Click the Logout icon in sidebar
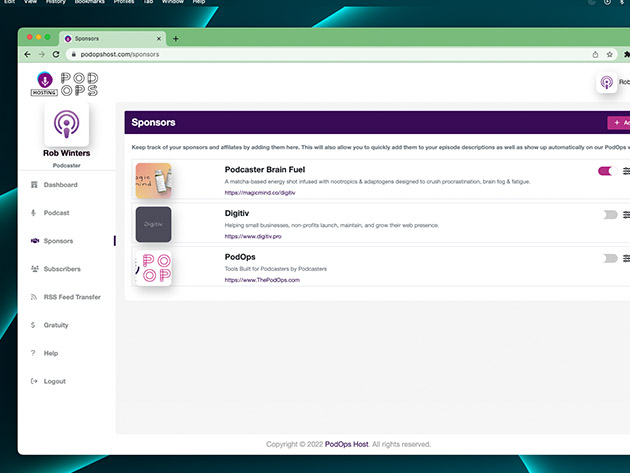The width and height of the screenshot is (630, 473). point(34,381)
